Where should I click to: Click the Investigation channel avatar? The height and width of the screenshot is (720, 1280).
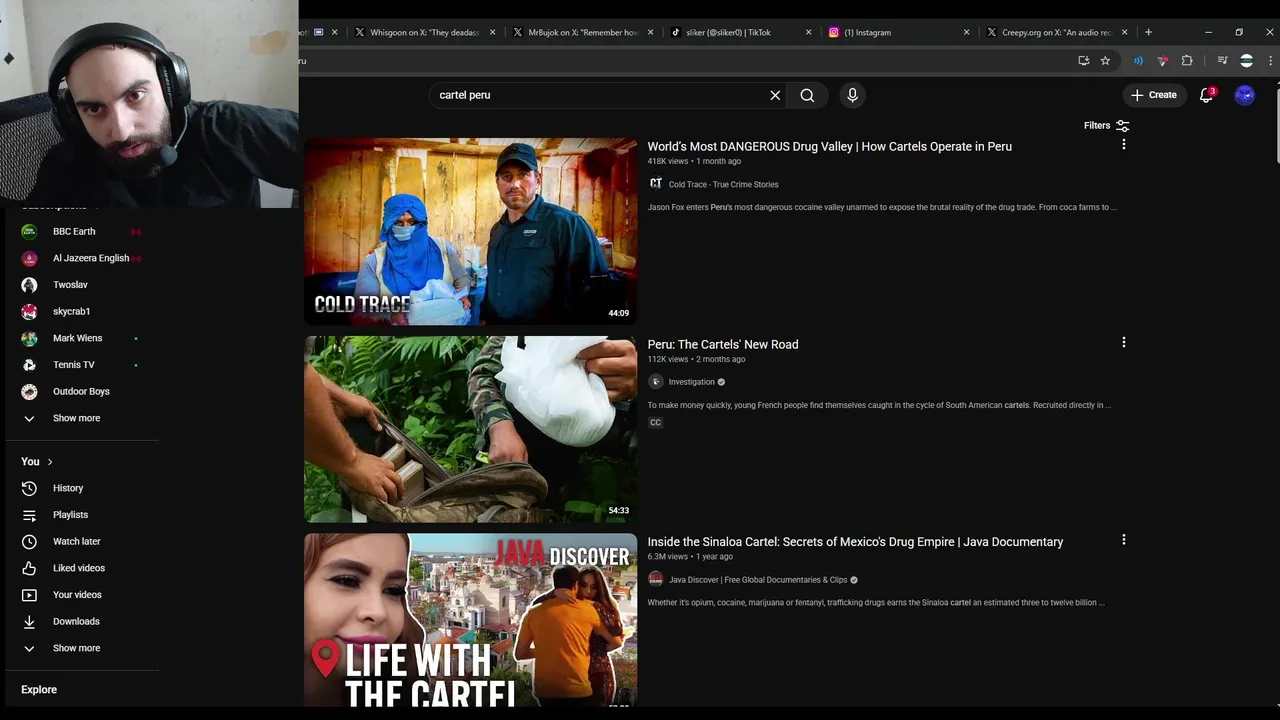click(x=655, y=382)
